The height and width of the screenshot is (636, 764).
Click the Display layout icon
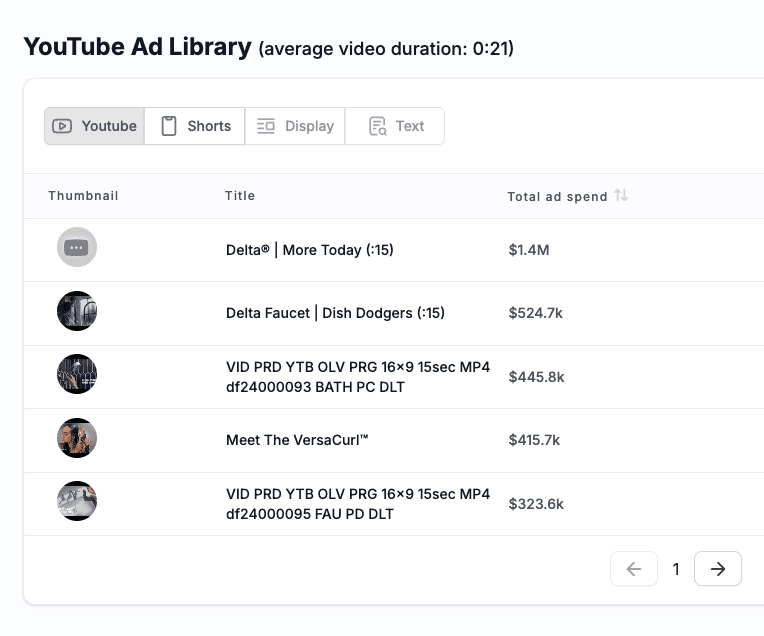tap(266, 126)
